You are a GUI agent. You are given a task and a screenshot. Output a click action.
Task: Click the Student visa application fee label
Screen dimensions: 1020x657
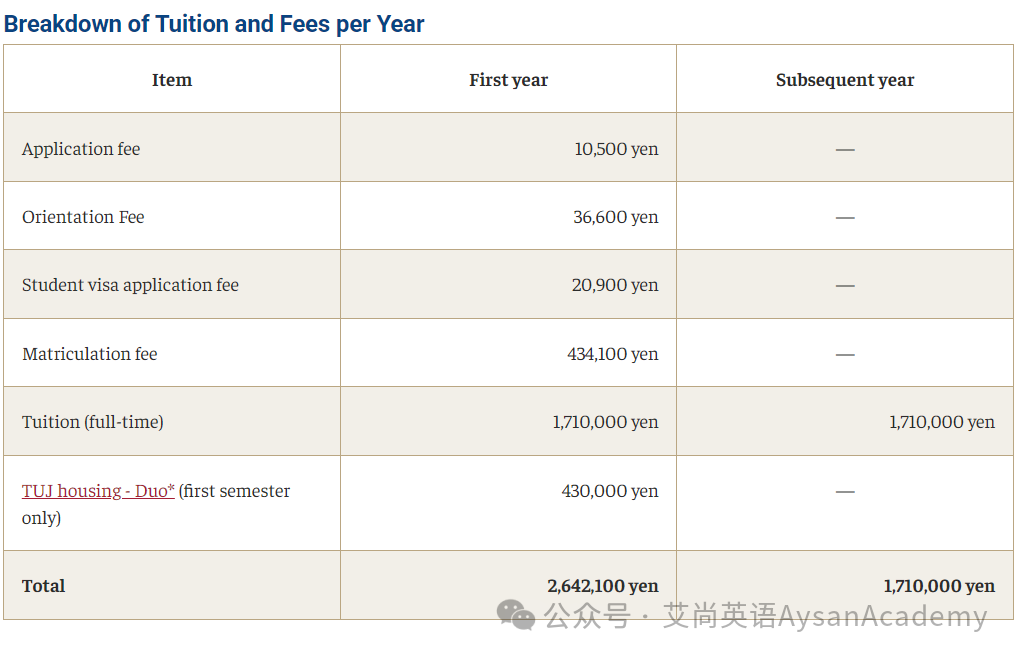pos(130,285)
